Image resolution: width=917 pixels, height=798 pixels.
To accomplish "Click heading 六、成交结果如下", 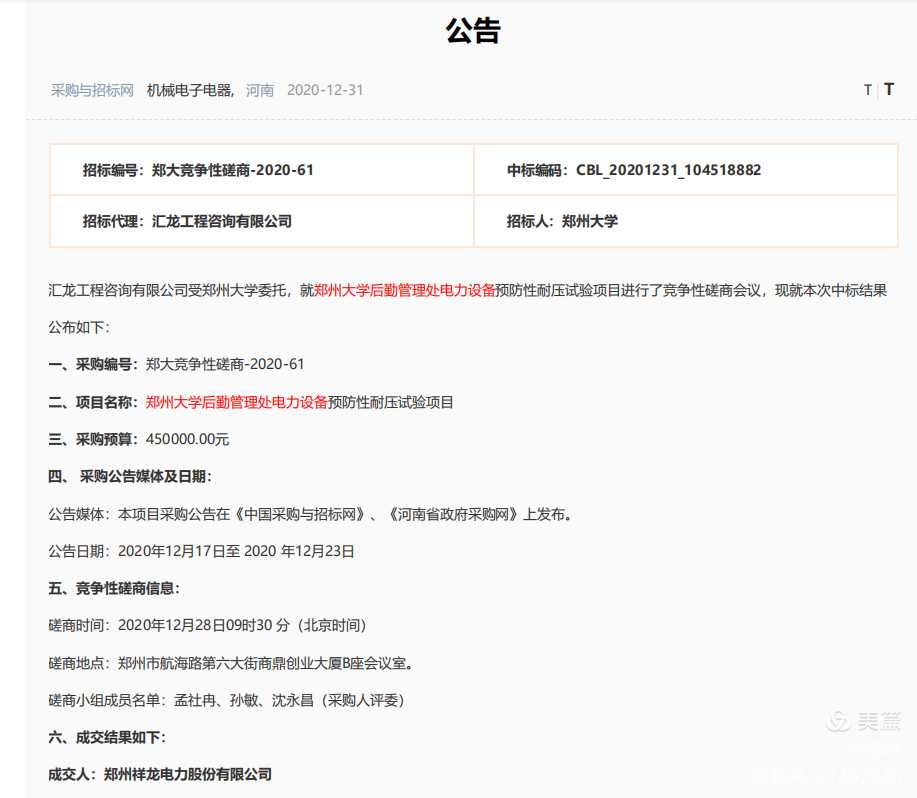I will [108, 737].
